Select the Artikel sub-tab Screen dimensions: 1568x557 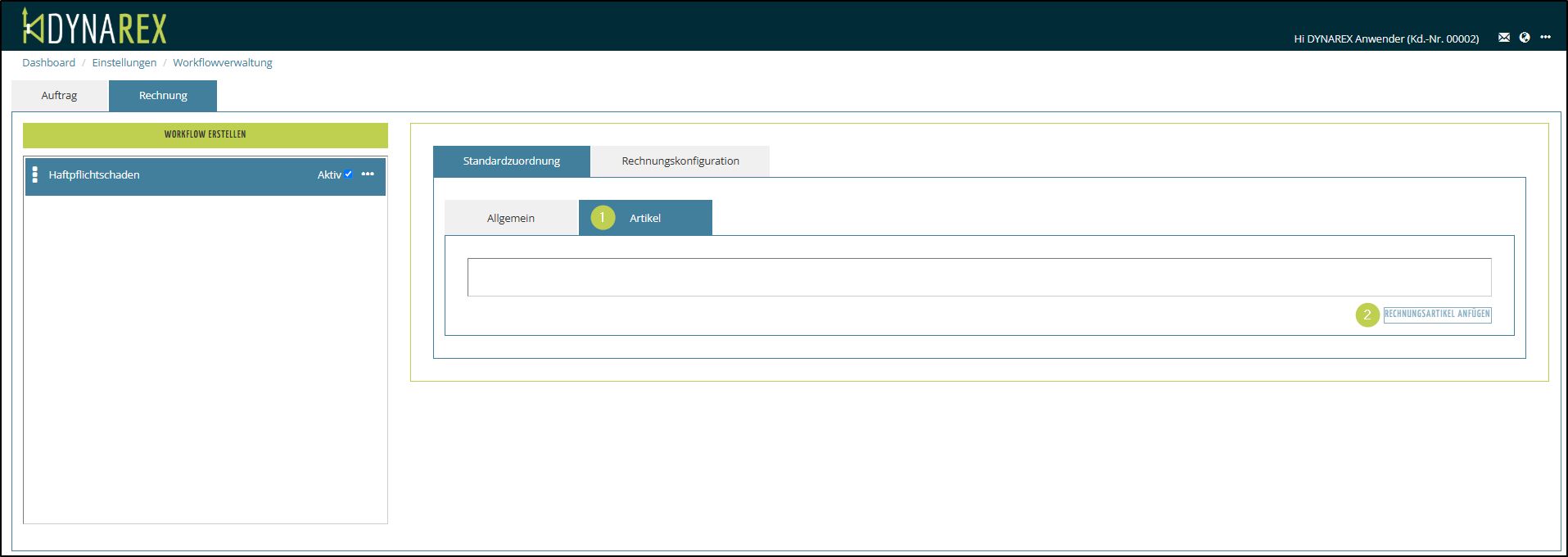click(645, 218)
